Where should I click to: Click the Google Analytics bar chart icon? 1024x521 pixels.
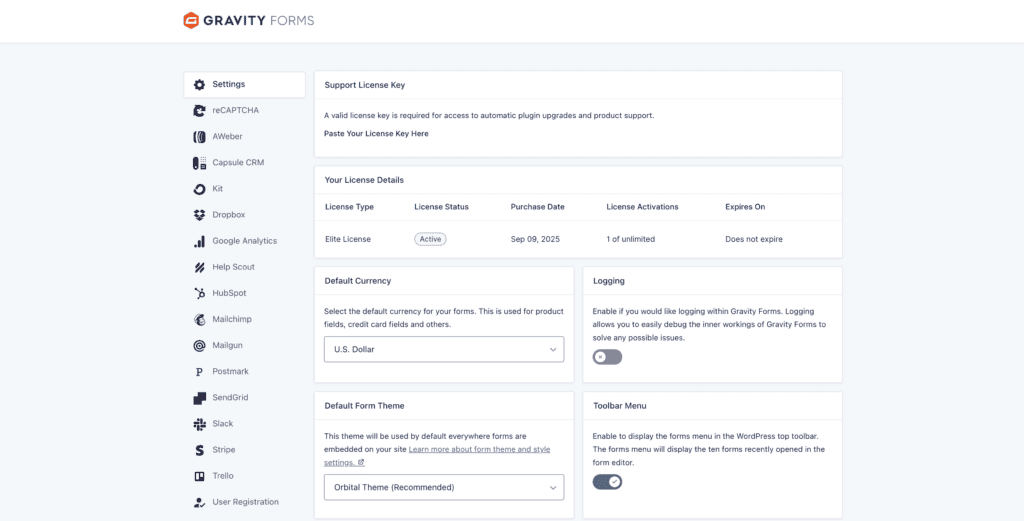199,242
